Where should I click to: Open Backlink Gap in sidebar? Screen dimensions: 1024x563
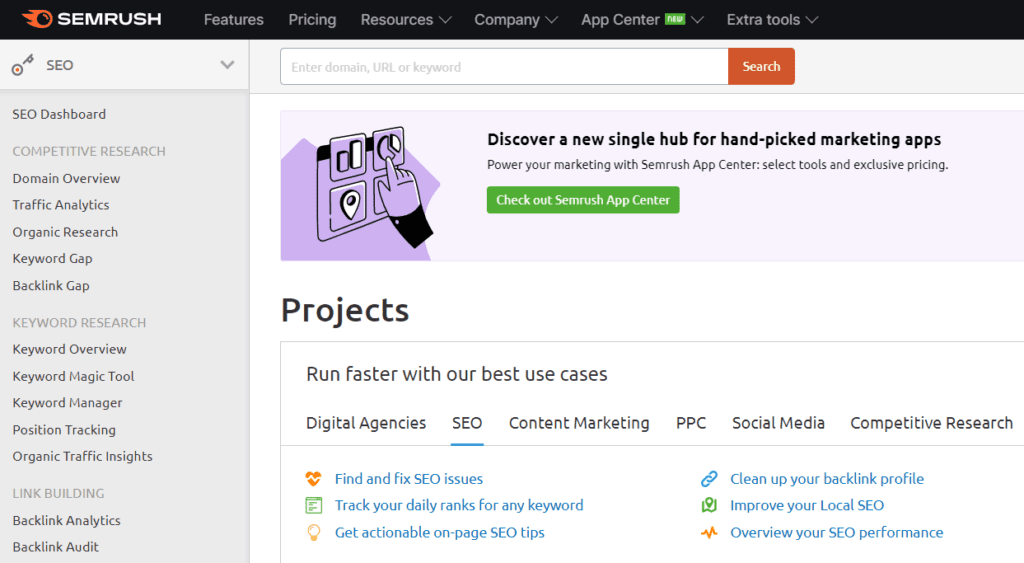coord(51,286)
